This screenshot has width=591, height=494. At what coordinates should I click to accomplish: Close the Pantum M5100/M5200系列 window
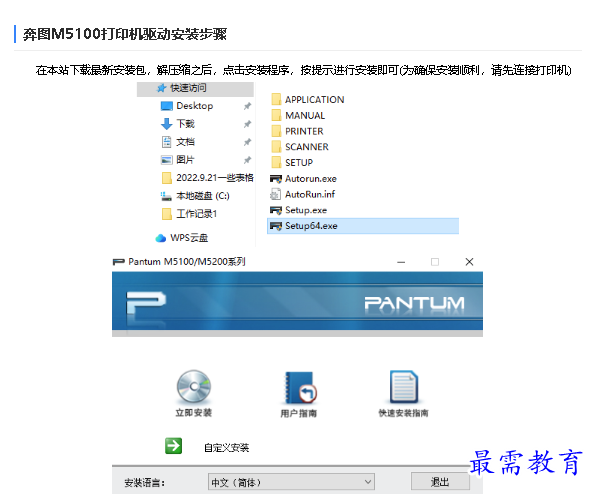(x=469, y=262)
